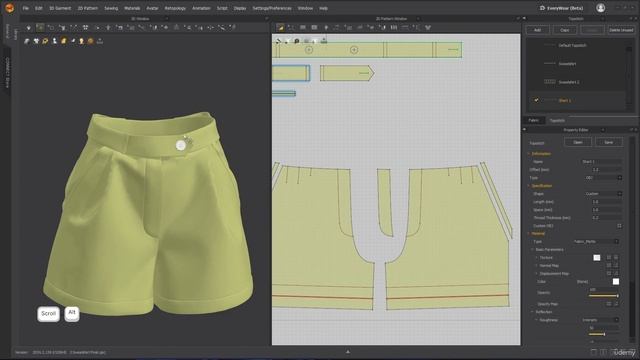The height and width of the screenshot is (360, 640).
Task: Expand the Texture property row
Action: pos(537,258)
